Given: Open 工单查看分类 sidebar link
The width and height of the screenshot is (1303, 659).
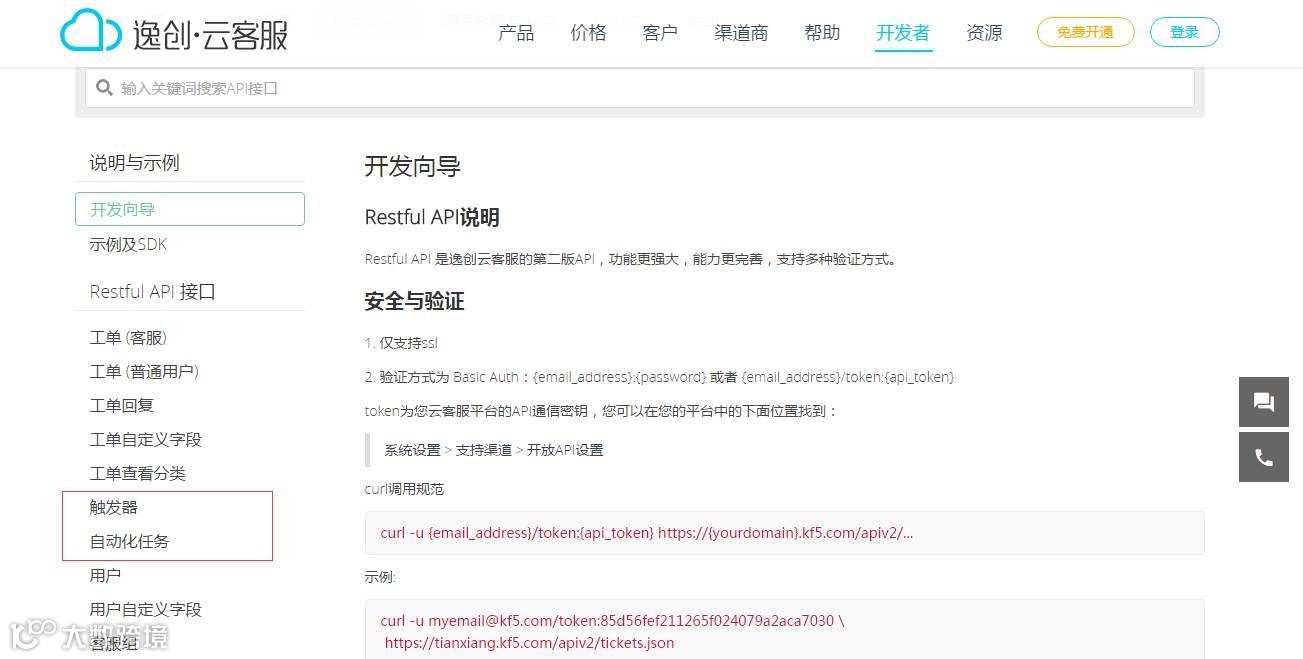Looking at the screenshot, I should click(138, 474).
